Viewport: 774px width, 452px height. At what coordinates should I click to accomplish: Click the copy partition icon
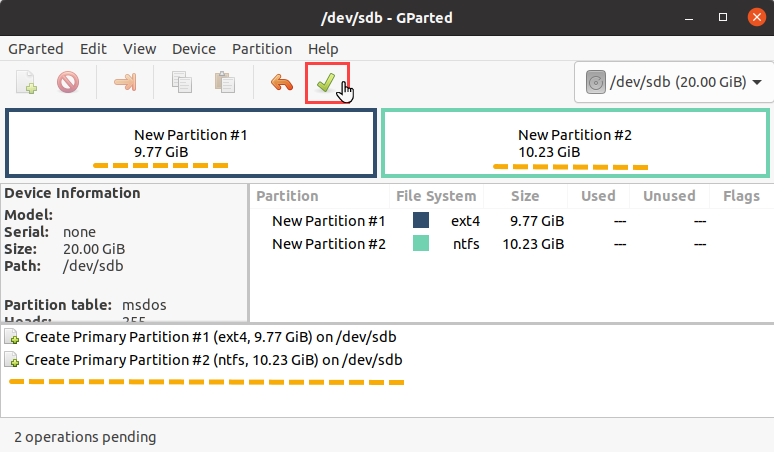[182, 82]
